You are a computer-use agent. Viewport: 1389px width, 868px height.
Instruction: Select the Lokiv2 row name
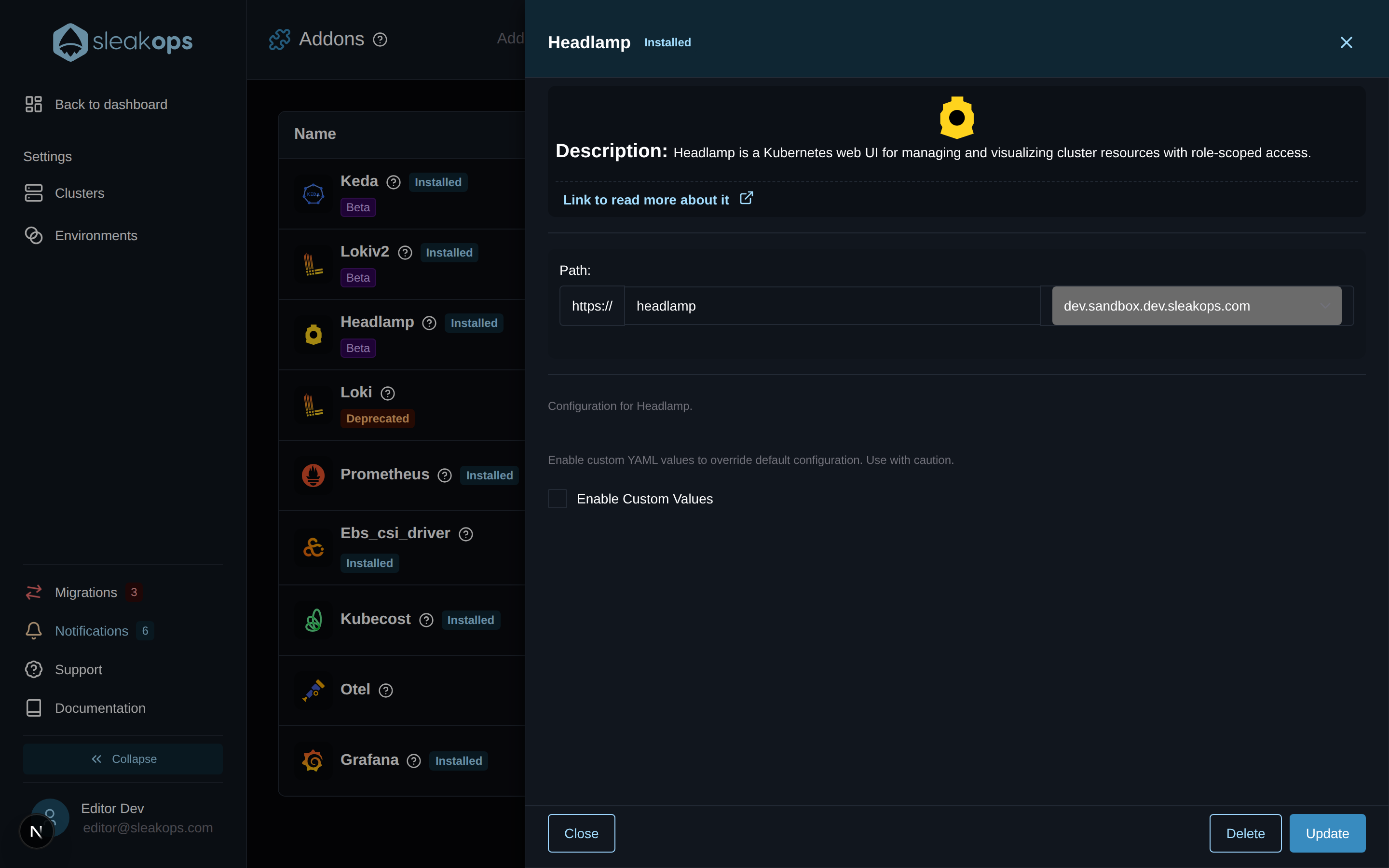[x=365, y=252]
